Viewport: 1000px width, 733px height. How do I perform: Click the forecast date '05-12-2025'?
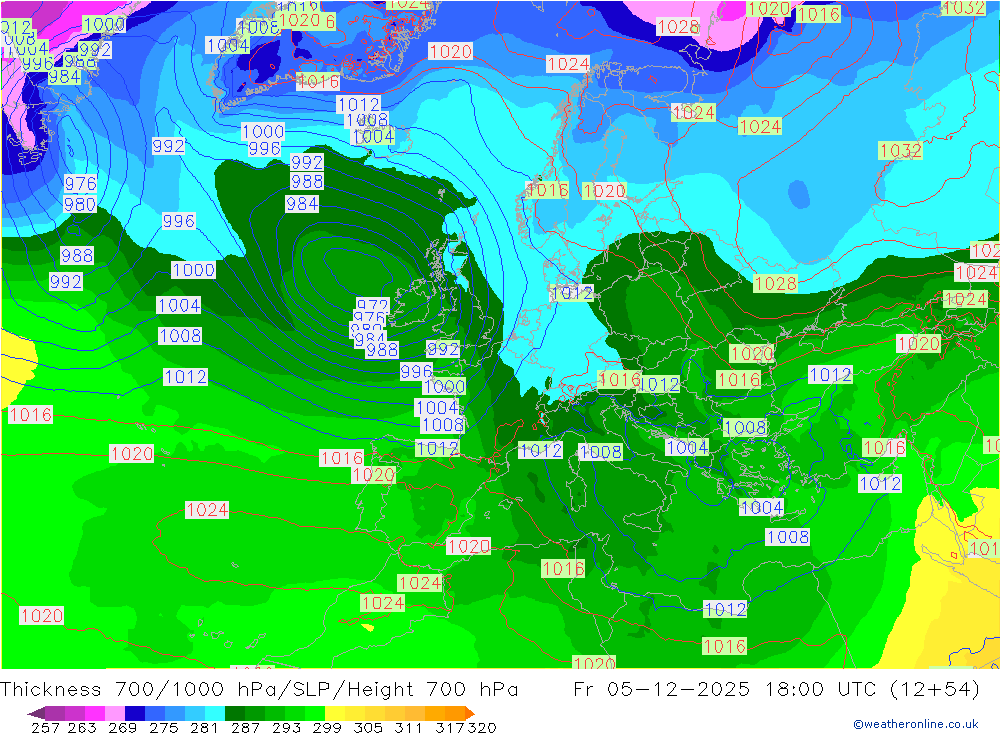[679, 690]
